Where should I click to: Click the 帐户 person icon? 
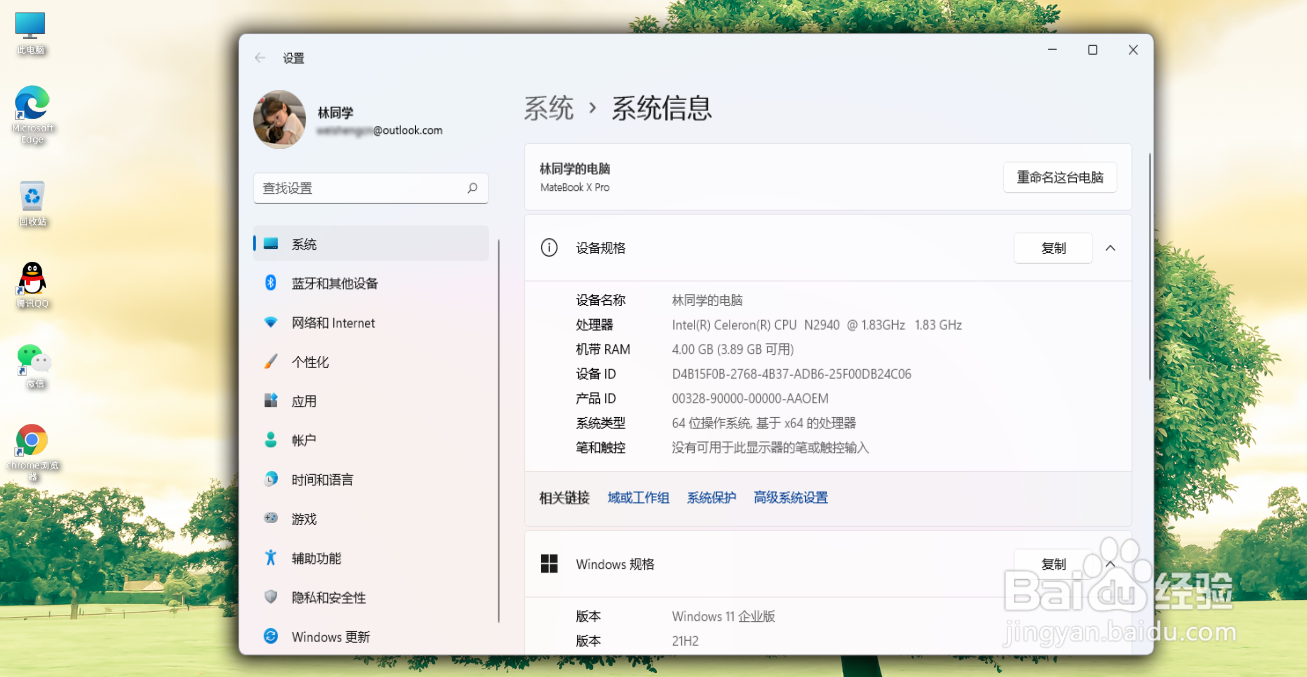point(271,440)
